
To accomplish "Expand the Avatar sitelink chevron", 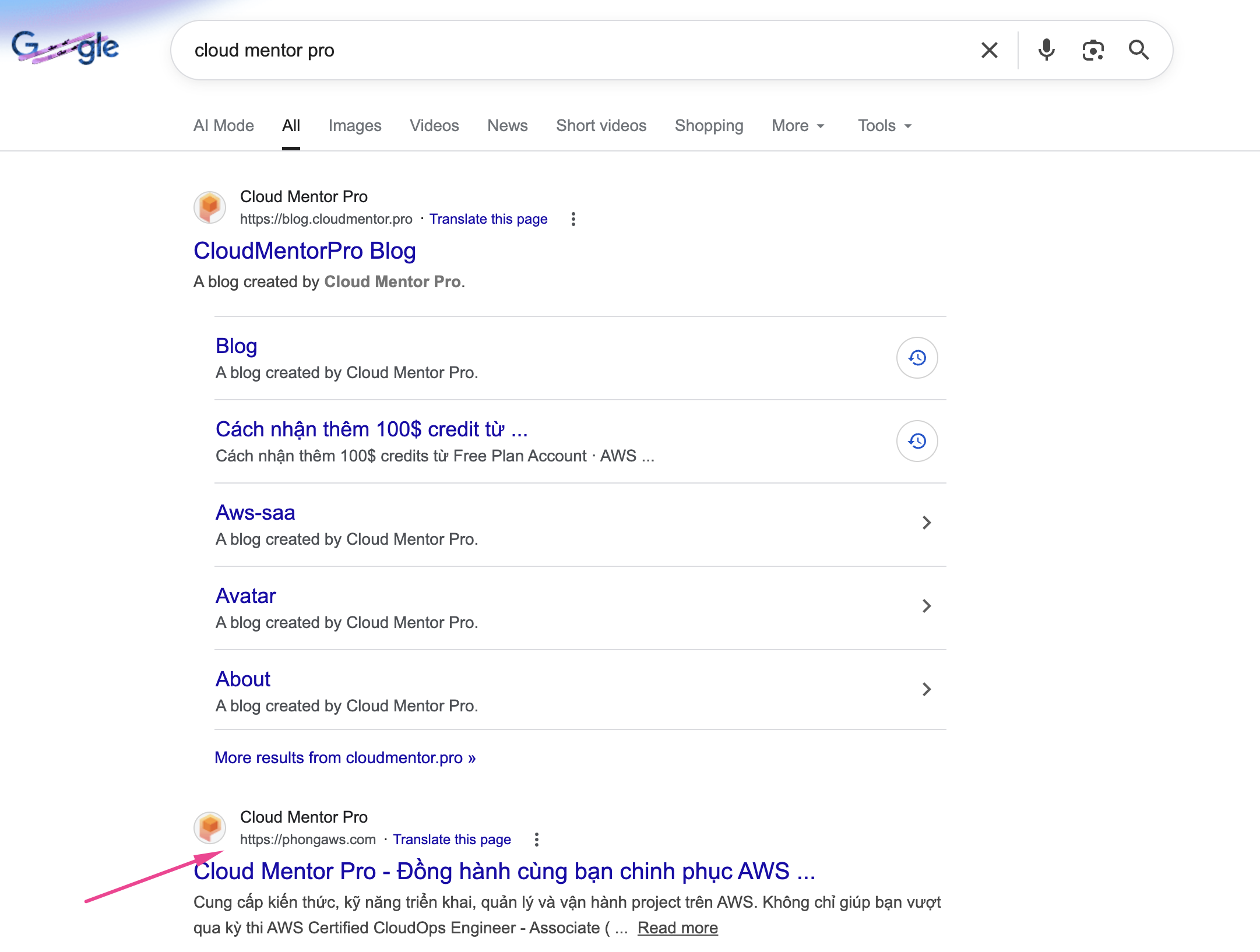I will tap(927, 606).
